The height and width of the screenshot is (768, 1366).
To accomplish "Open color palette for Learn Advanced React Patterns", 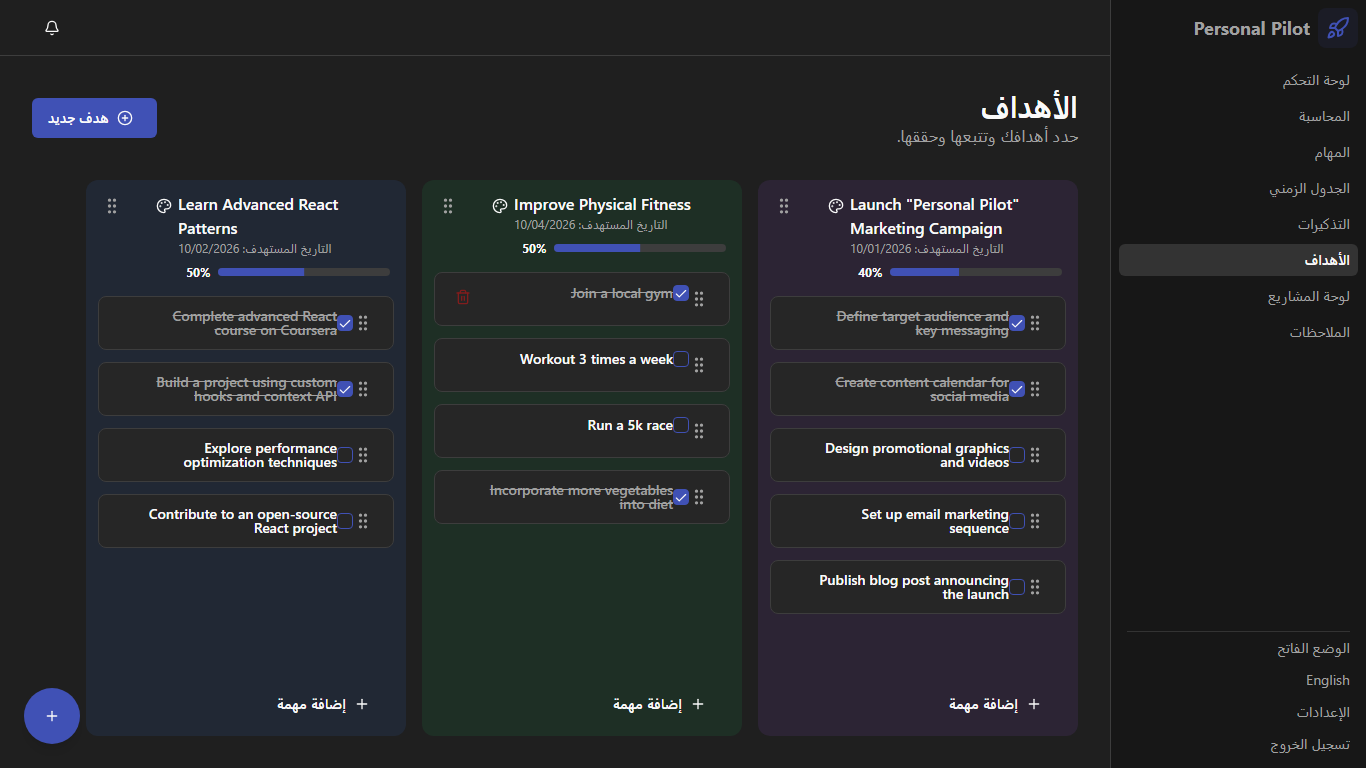I will click(164, 206).
